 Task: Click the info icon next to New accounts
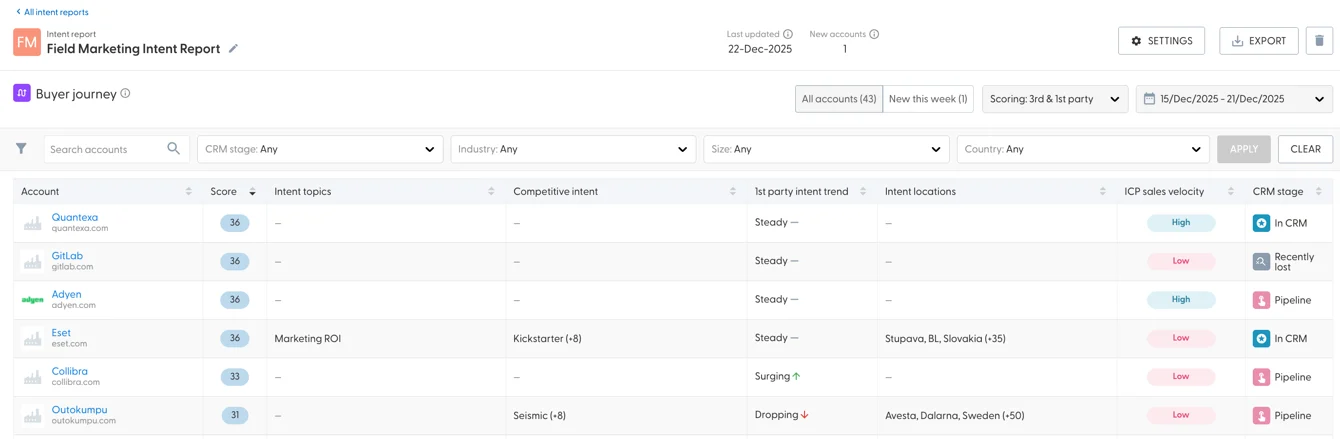click(x=874, y=34)
